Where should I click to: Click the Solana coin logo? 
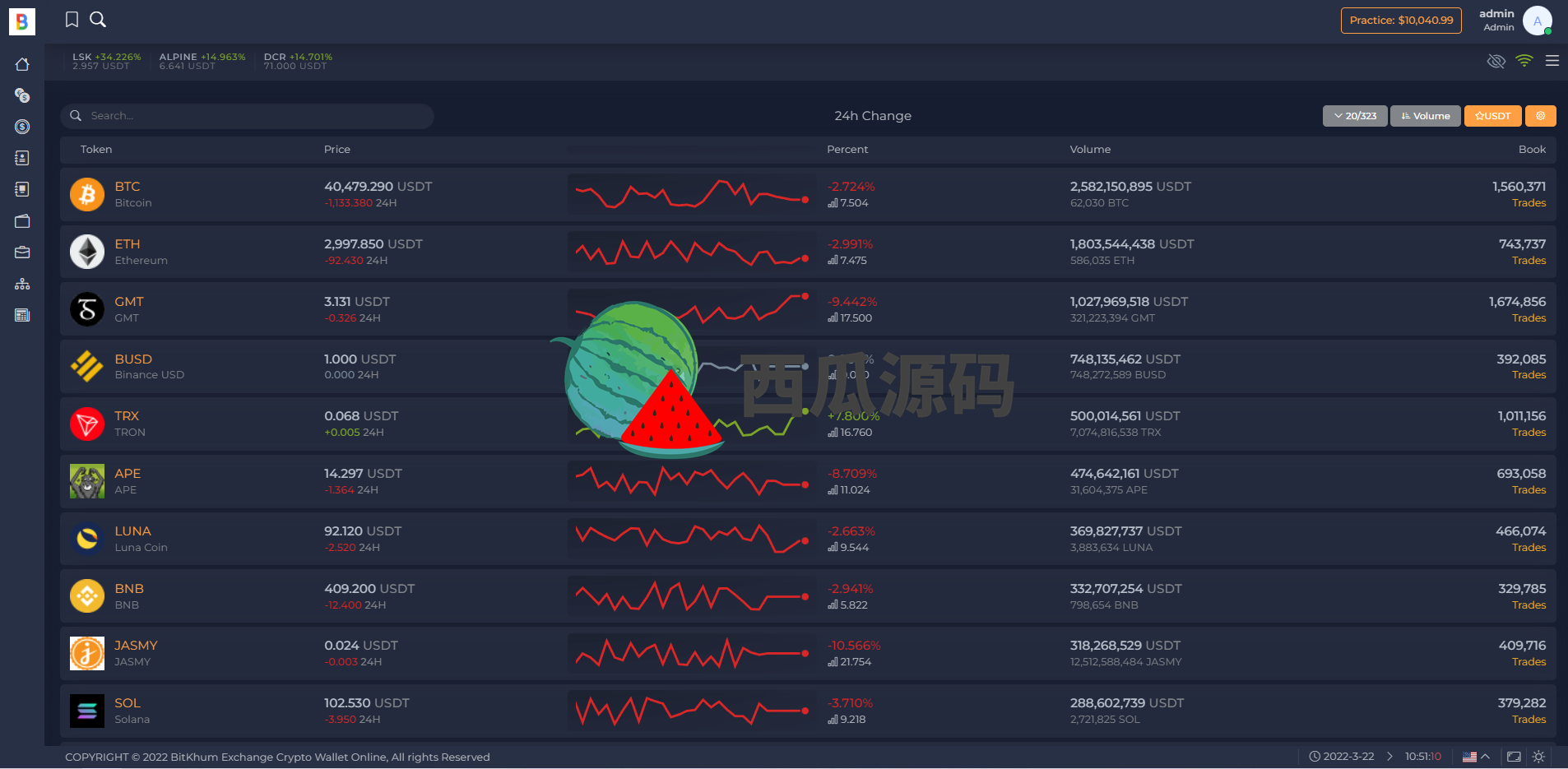(87, 711)
